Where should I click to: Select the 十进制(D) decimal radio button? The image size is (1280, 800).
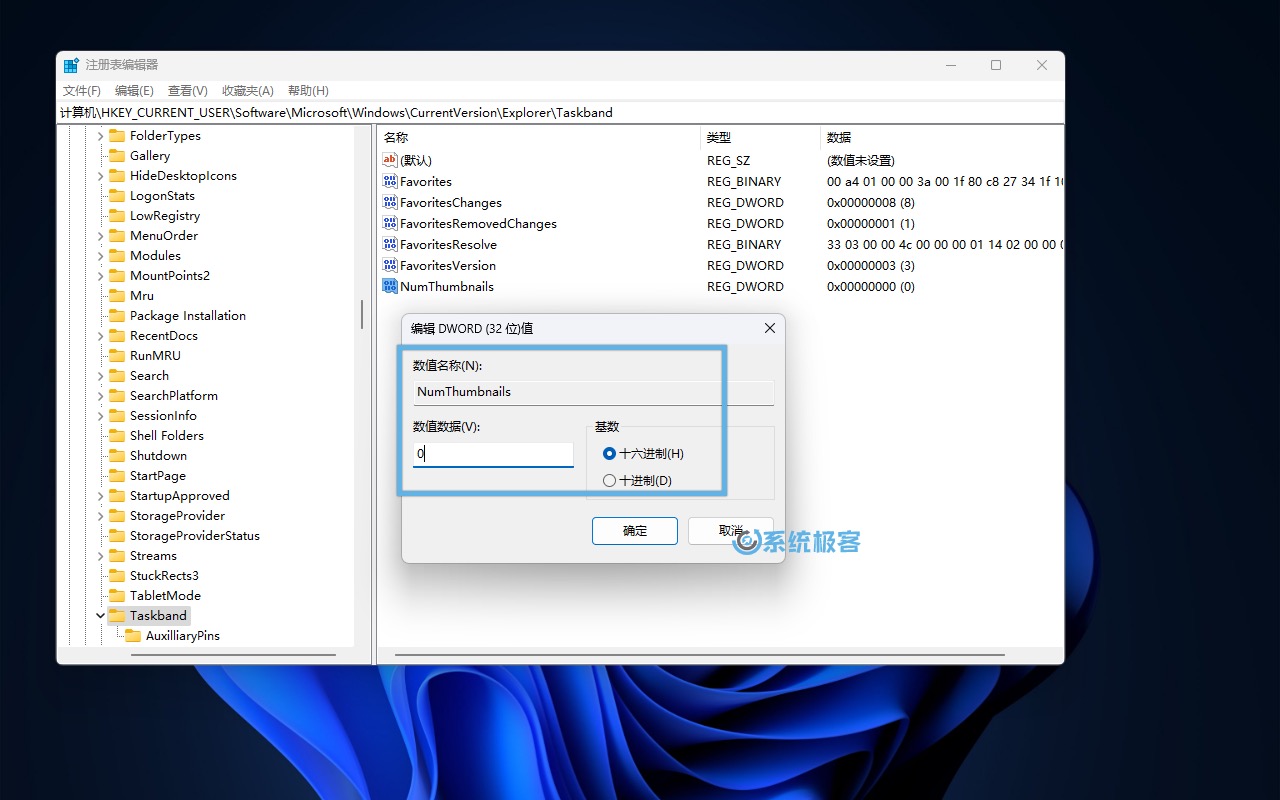click(x=610, y=481)
